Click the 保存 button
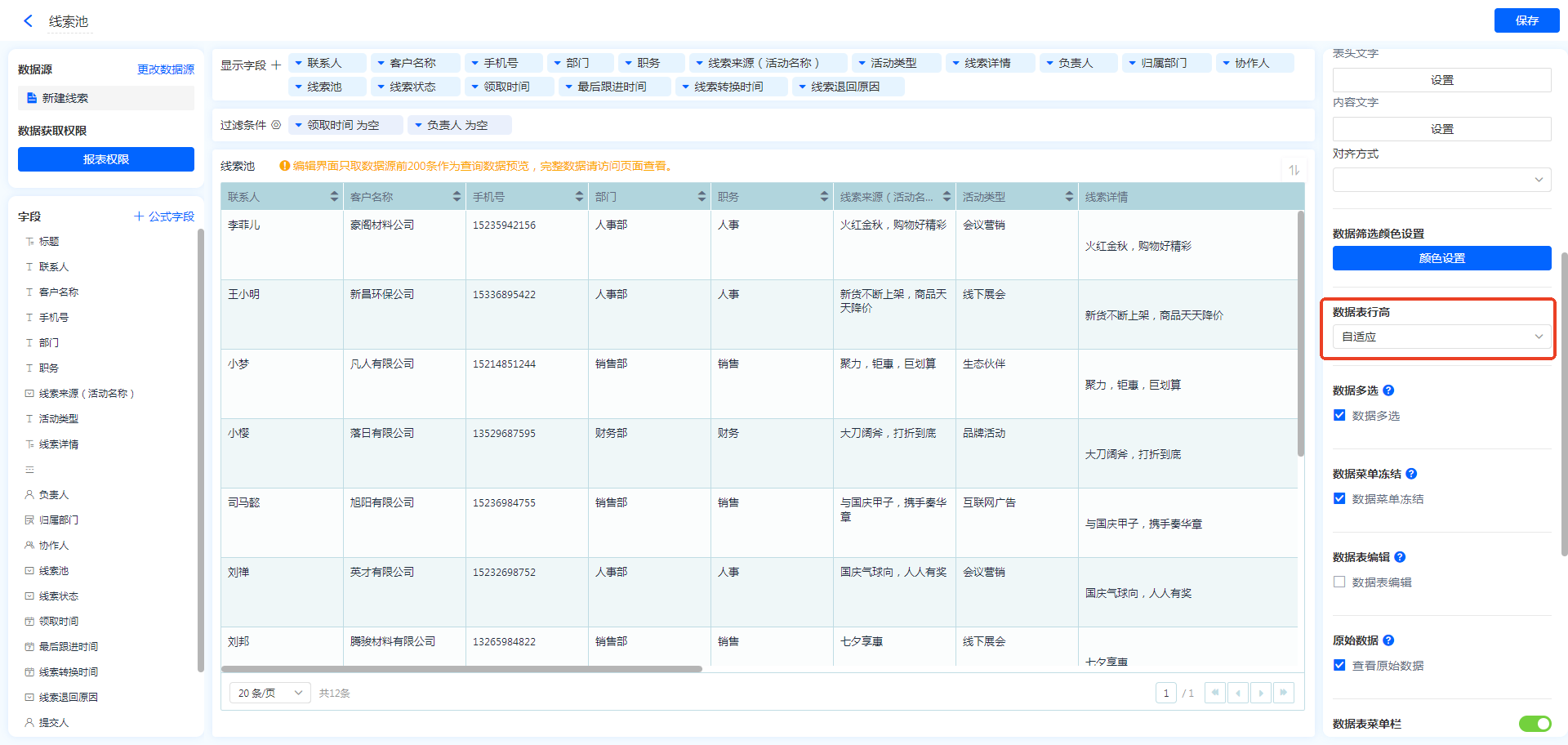The width and height of the screenshot is (1568, 745). point(1526,20)
